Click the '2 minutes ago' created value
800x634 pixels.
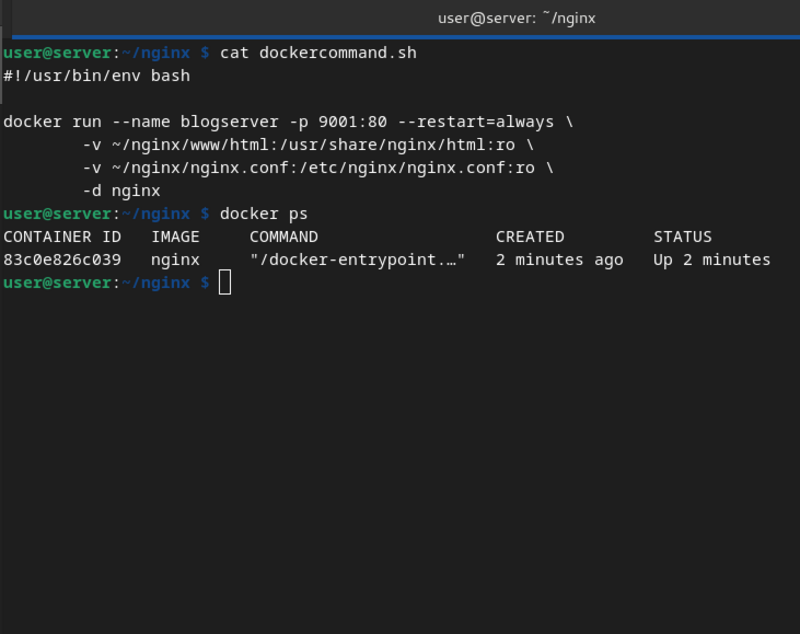pyautogui.click(x=559, y=260)
